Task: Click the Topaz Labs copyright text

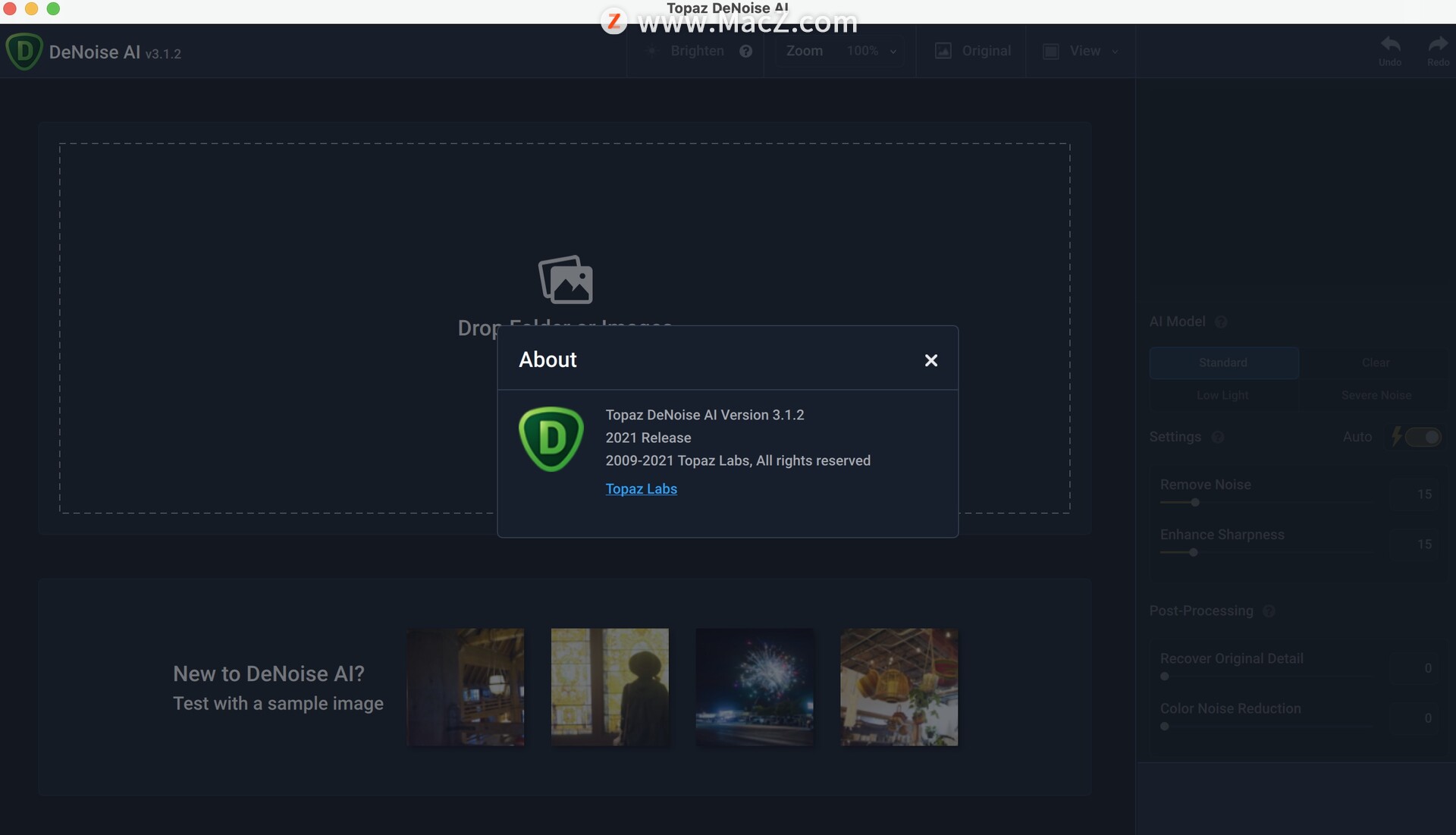Action: (x=737, y=460)
